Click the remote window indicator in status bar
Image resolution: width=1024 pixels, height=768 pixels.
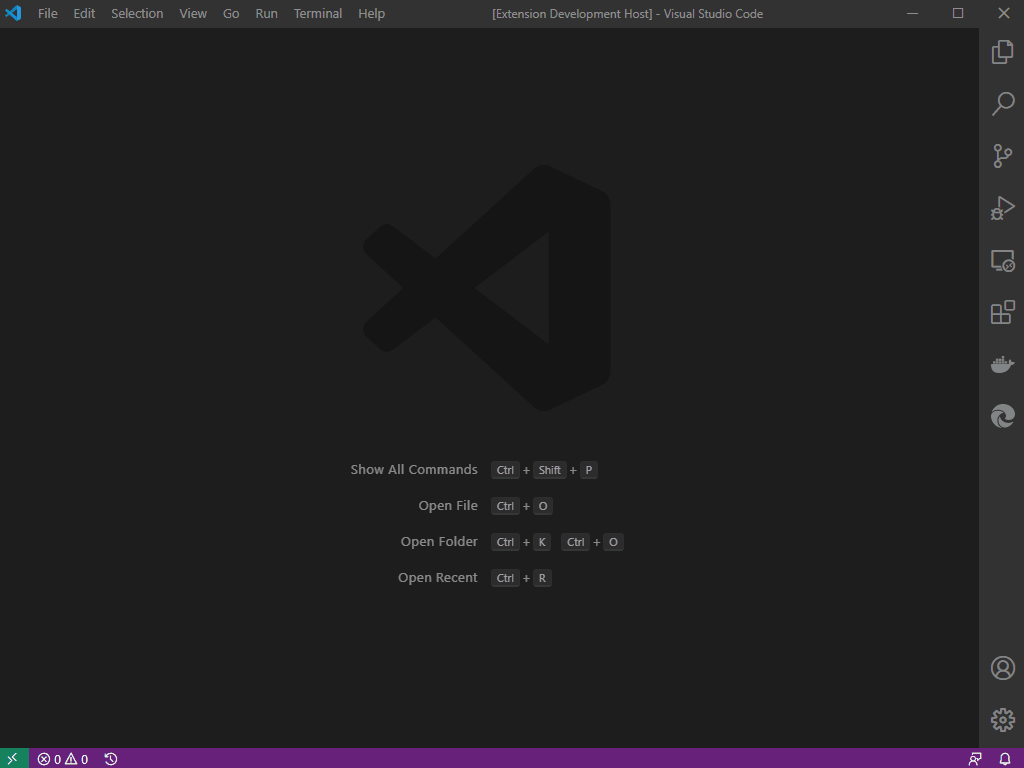tap(14, 758)
